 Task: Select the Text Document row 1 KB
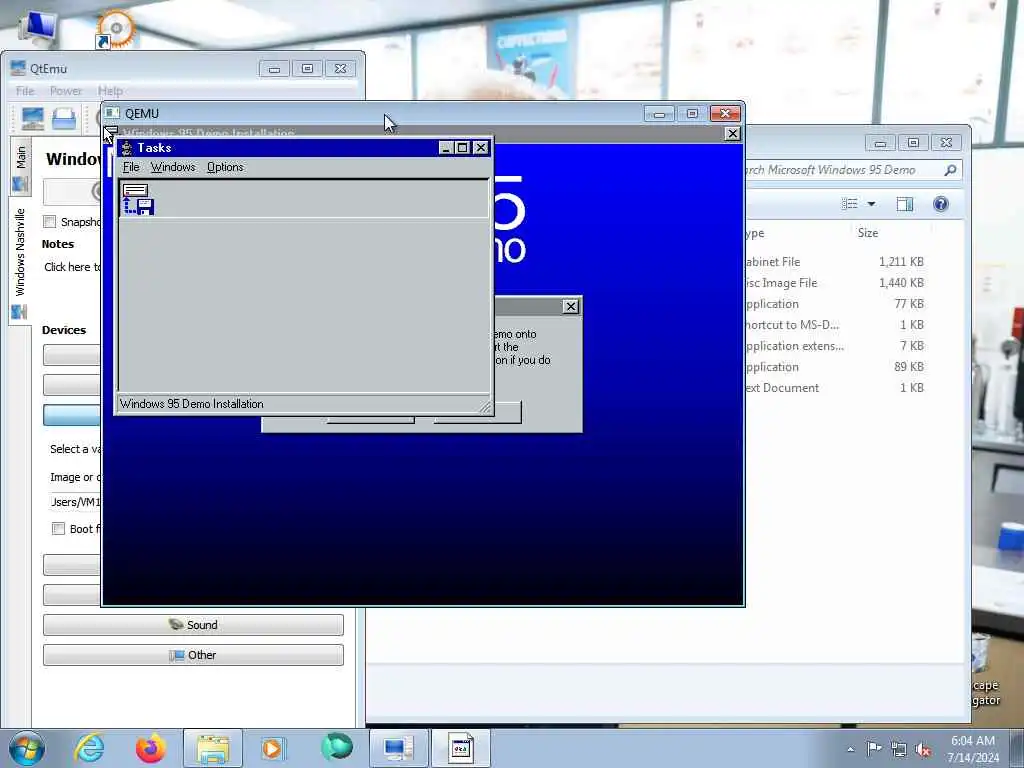click(x=835, y=388)
